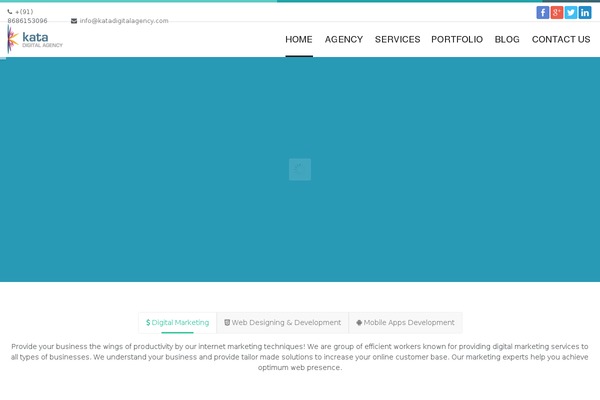Open the AGENCY menu item

[344, 39]
